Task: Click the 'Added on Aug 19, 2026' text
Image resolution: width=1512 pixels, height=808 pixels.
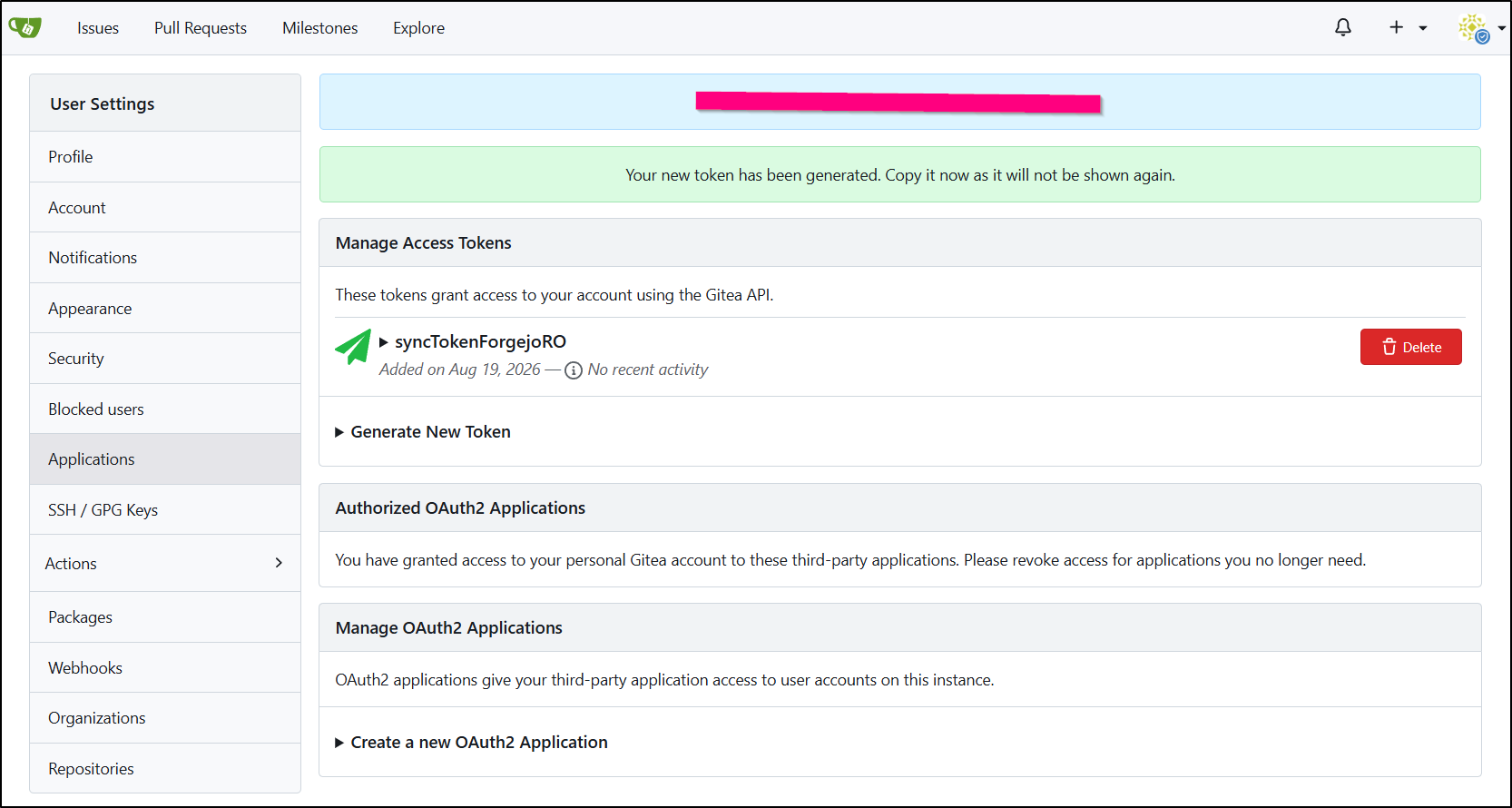Action: pos(459,370)
